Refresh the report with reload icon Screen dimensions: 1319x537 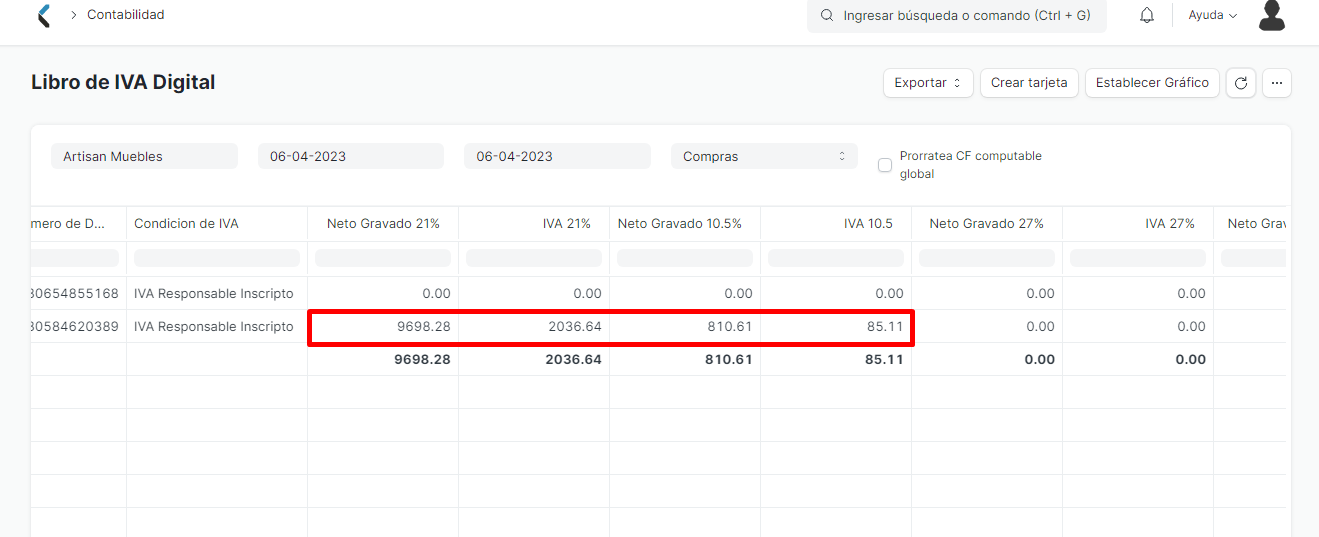tap(1241, 83)
